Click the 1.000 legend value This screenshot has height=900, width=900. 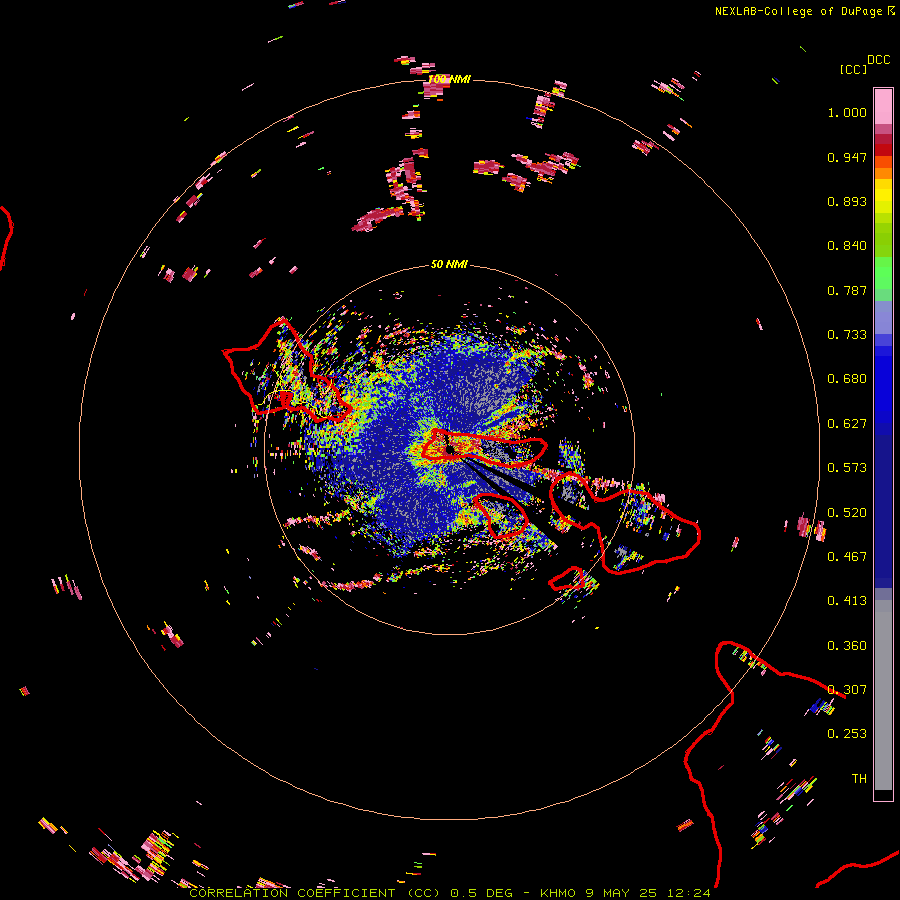pos(847,112)
